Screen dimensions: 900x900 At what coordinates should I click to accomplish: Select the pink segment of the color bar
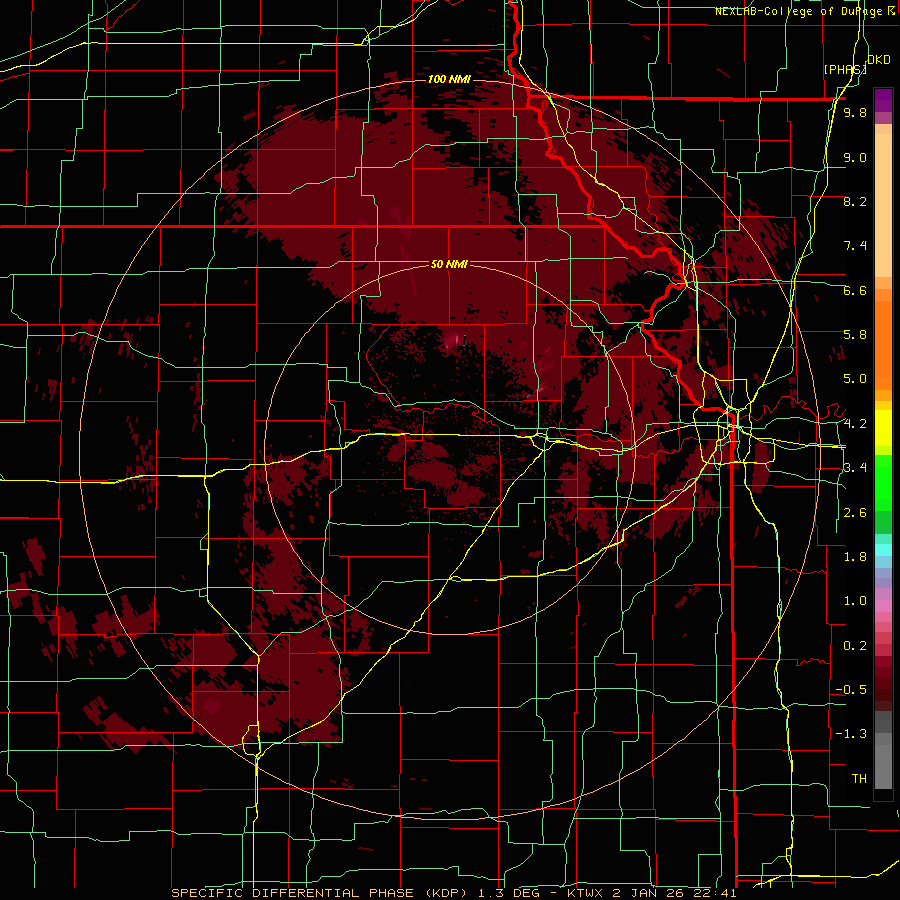pos(883,606)
